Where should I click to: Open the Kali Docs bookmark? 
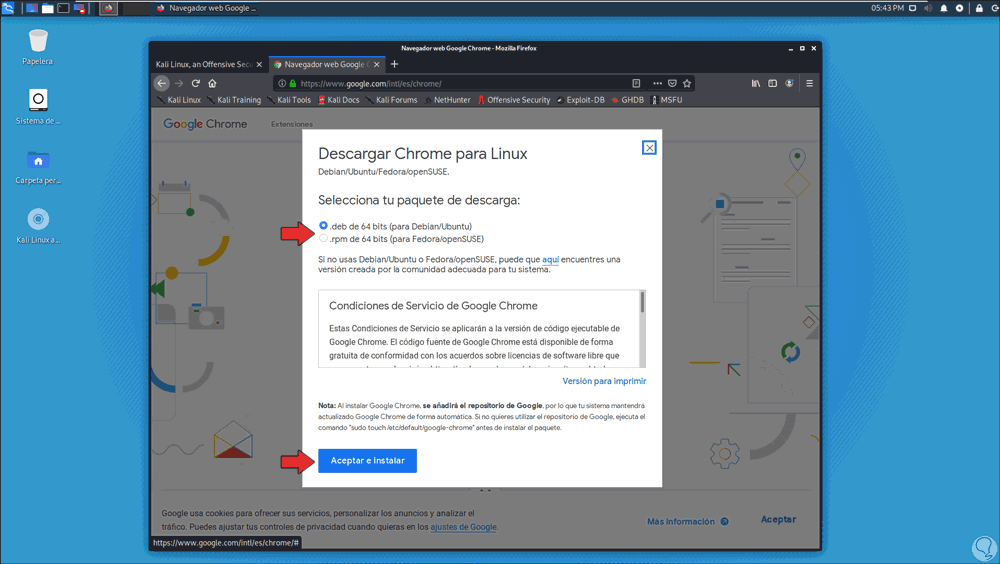tap(339, 100)
